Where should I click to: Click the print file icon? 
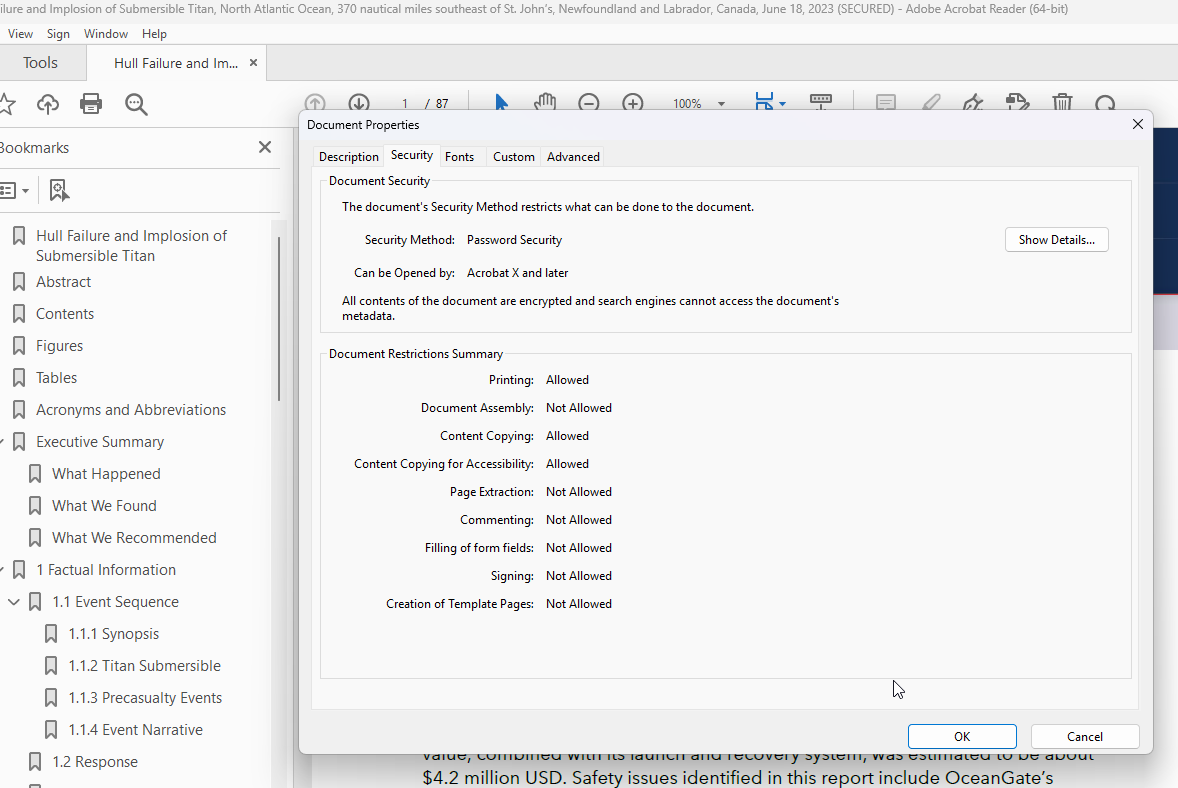pyautogui.click(x=91, y=104)
